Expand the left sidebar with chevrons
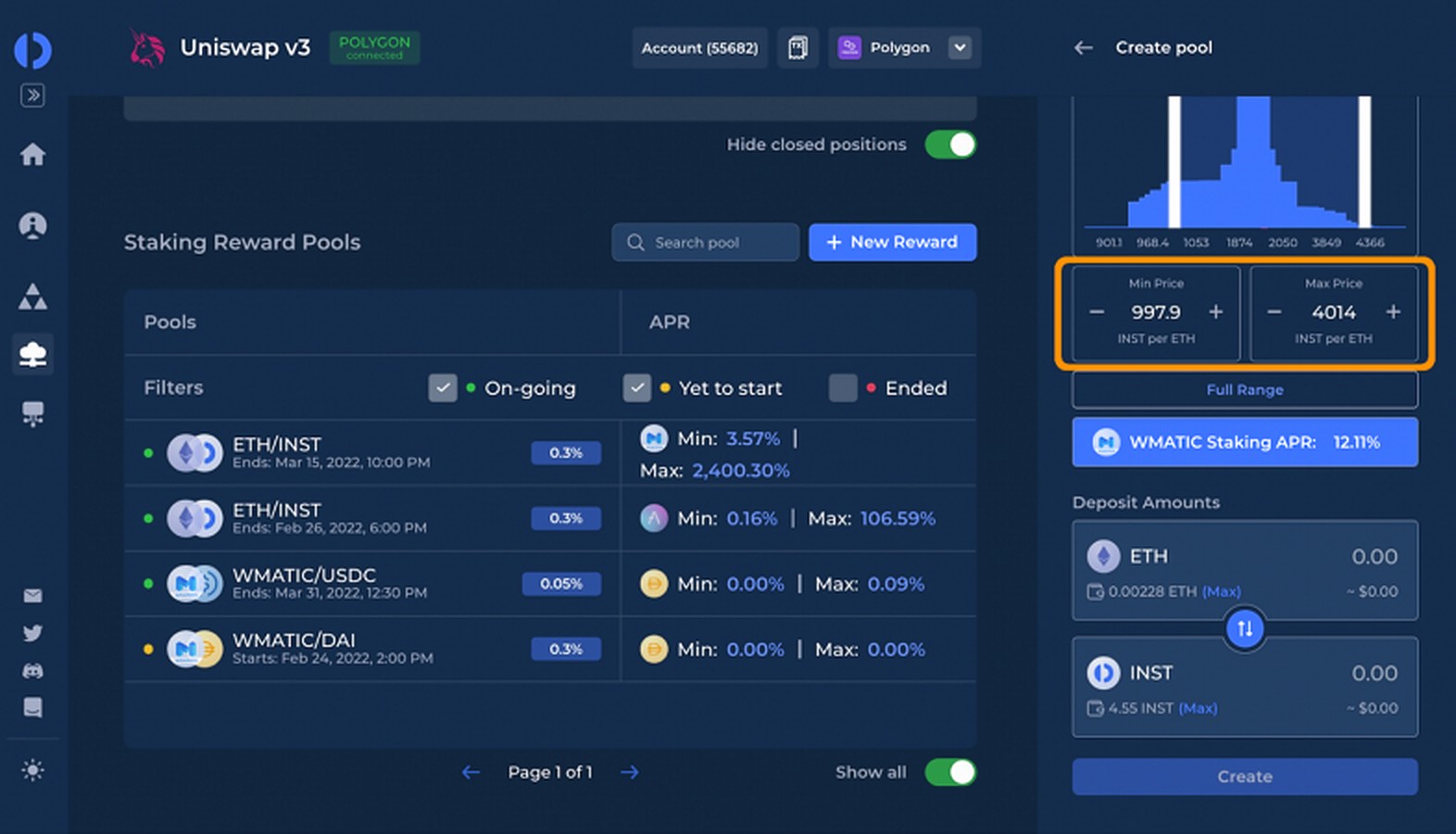The width and height of the screenshot is (1456, 834). tap(32, 95)
